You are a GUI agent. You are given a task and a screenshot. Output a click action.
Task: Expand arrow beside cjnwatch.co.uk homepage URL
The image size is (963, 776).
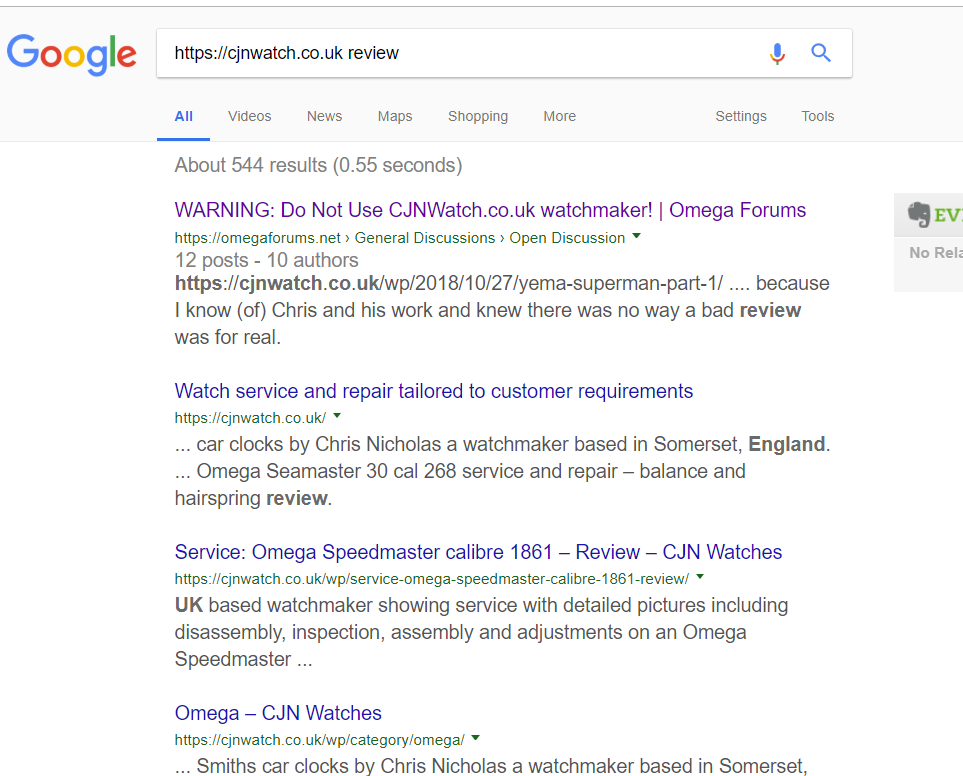[x=337, y=416]
